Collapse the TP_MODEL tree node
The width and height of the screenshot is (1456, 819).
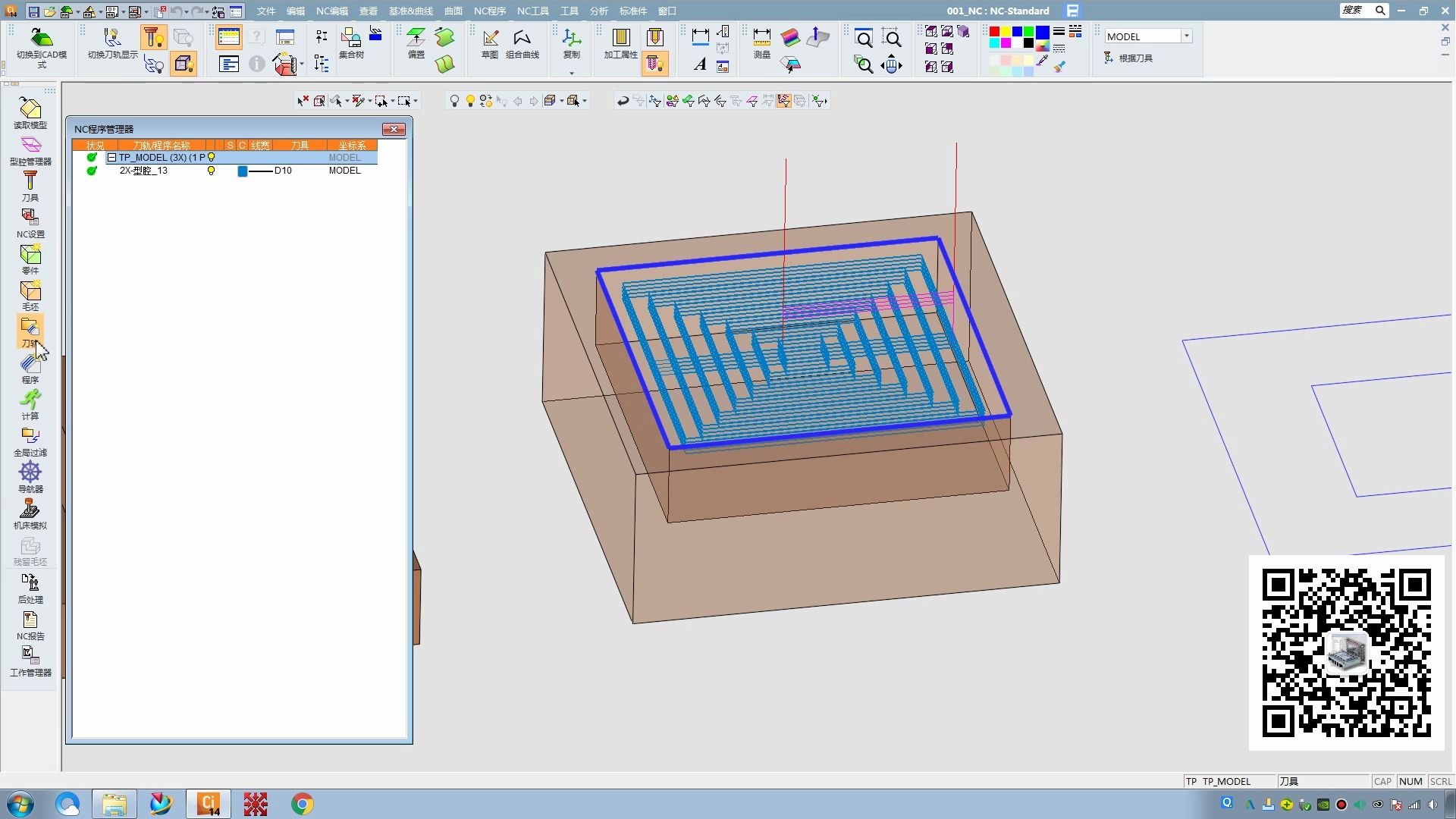click(x=111, y=158)
